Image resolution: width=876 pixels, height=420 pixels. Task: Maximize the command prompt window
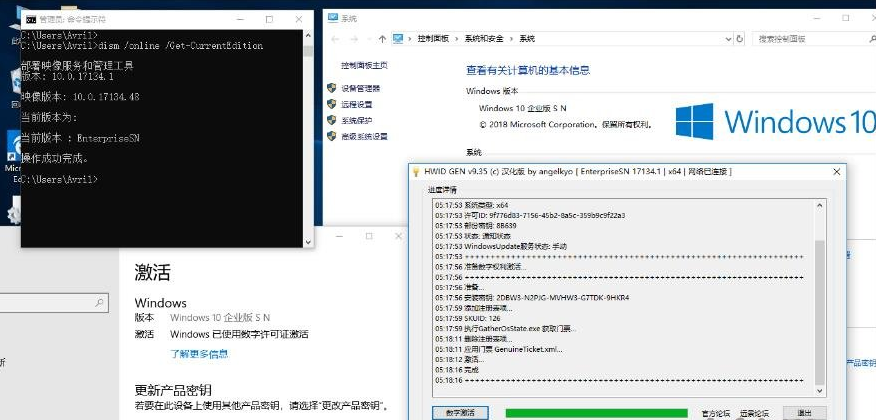tap(269, 19)
